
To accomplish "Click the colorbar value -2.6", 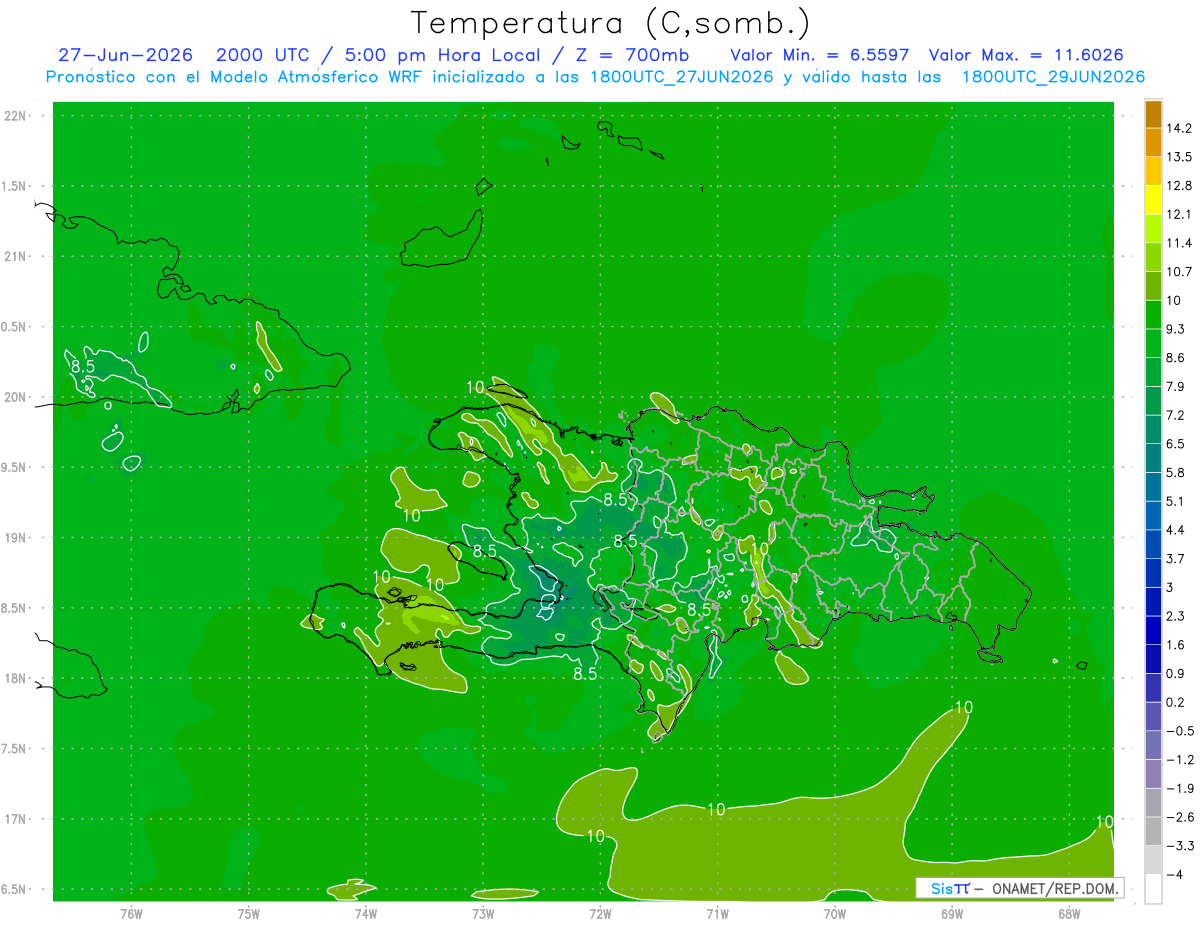I will point(1179,817).
